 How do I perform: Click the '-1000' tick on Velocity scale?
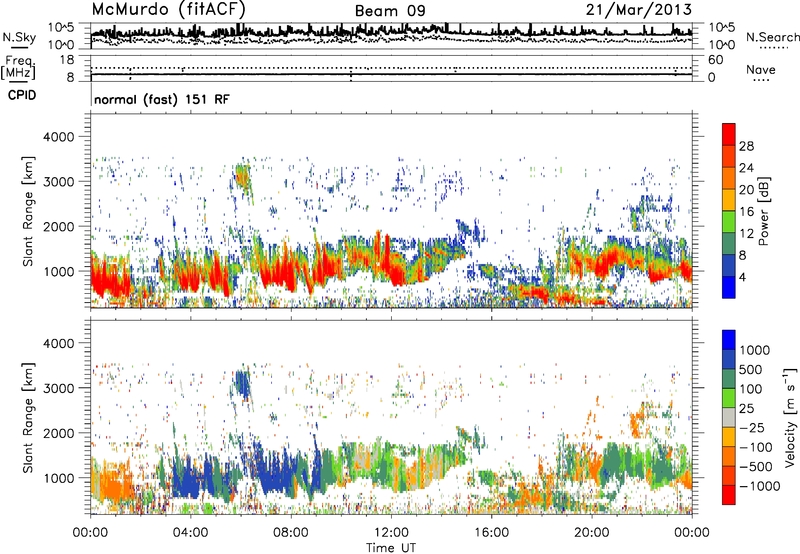759,486
